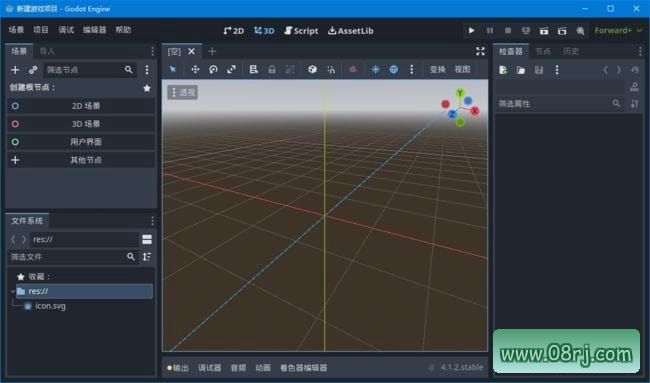Click the camera override icon
This screenshot has height=383, width=650.
[353, 69]
